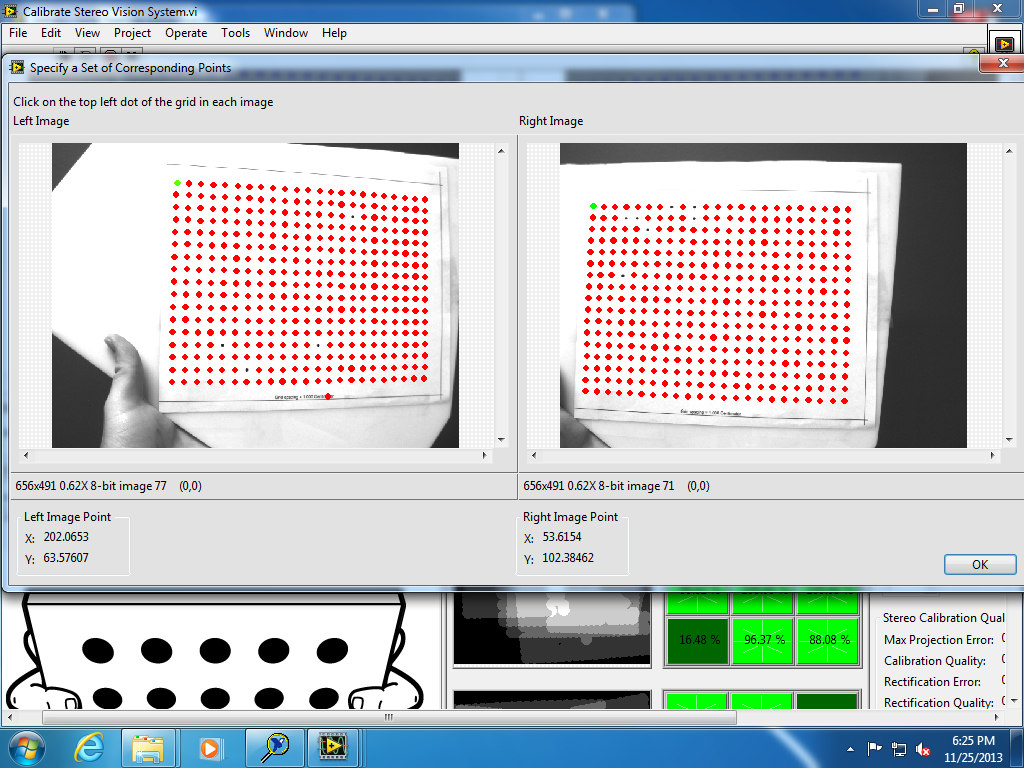The height and width of the screenshot is (768, 1024).
Task: Open the Operate menu
Action: coord(186,33)
